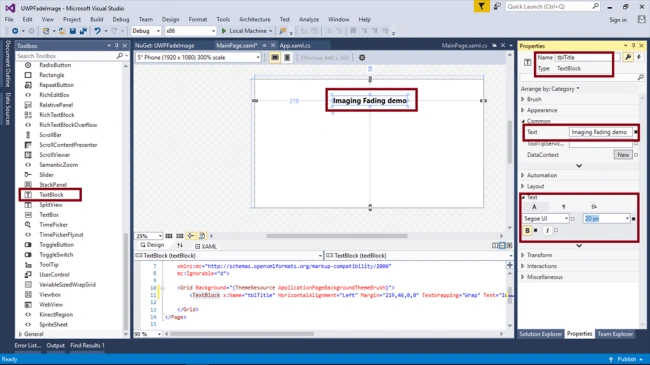
Task: Expand the Brush category
Action: 522,99
